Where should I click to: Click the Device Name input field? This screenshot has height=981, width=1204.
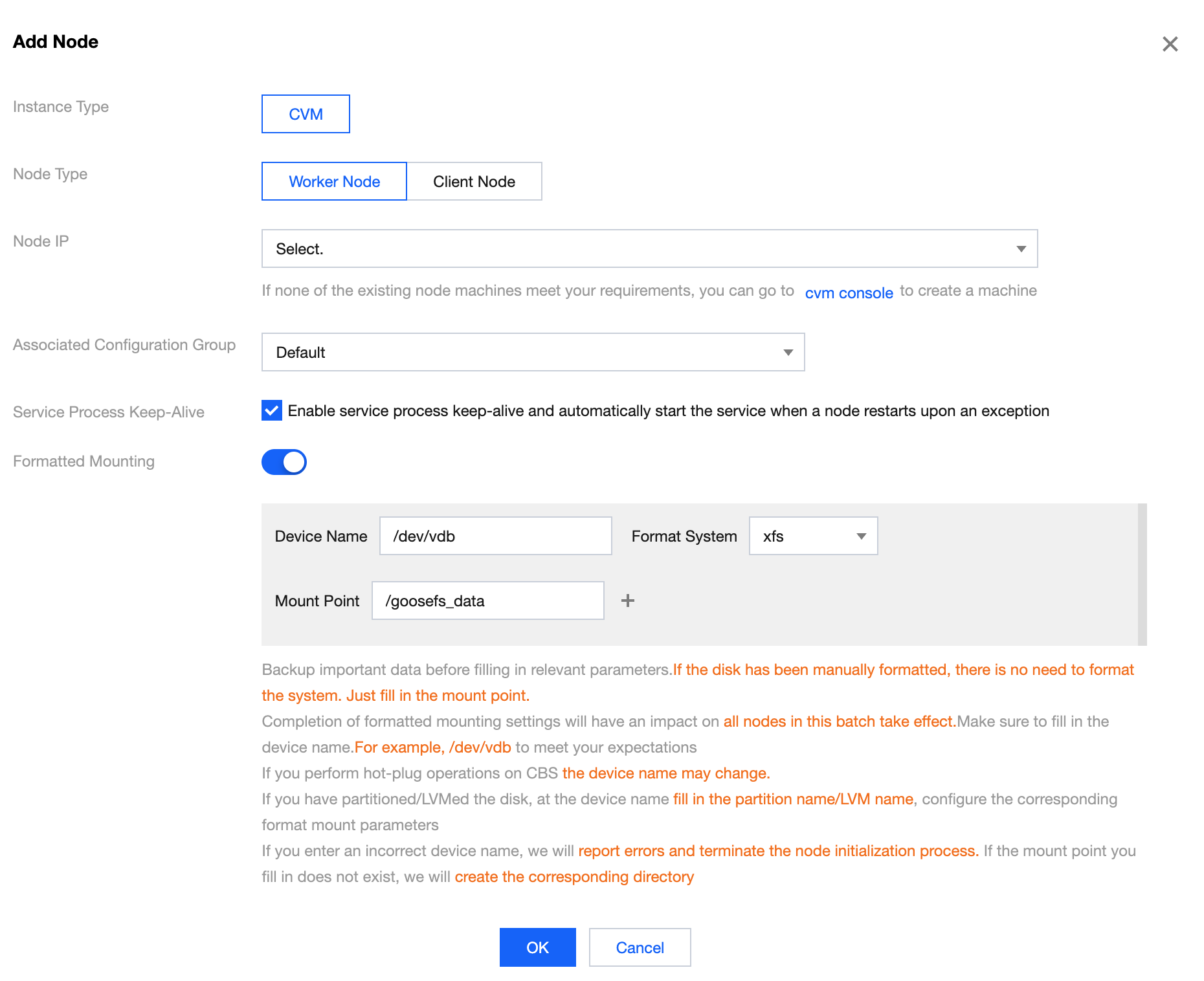[x=495, y=536]
